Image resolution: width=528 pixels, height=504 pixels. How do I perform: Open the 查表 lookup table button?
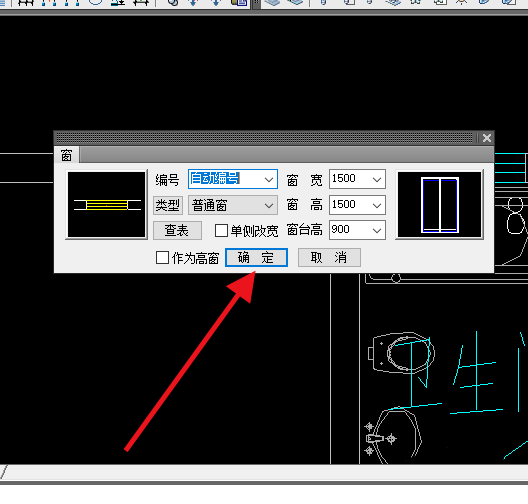(x=177, y=231)
